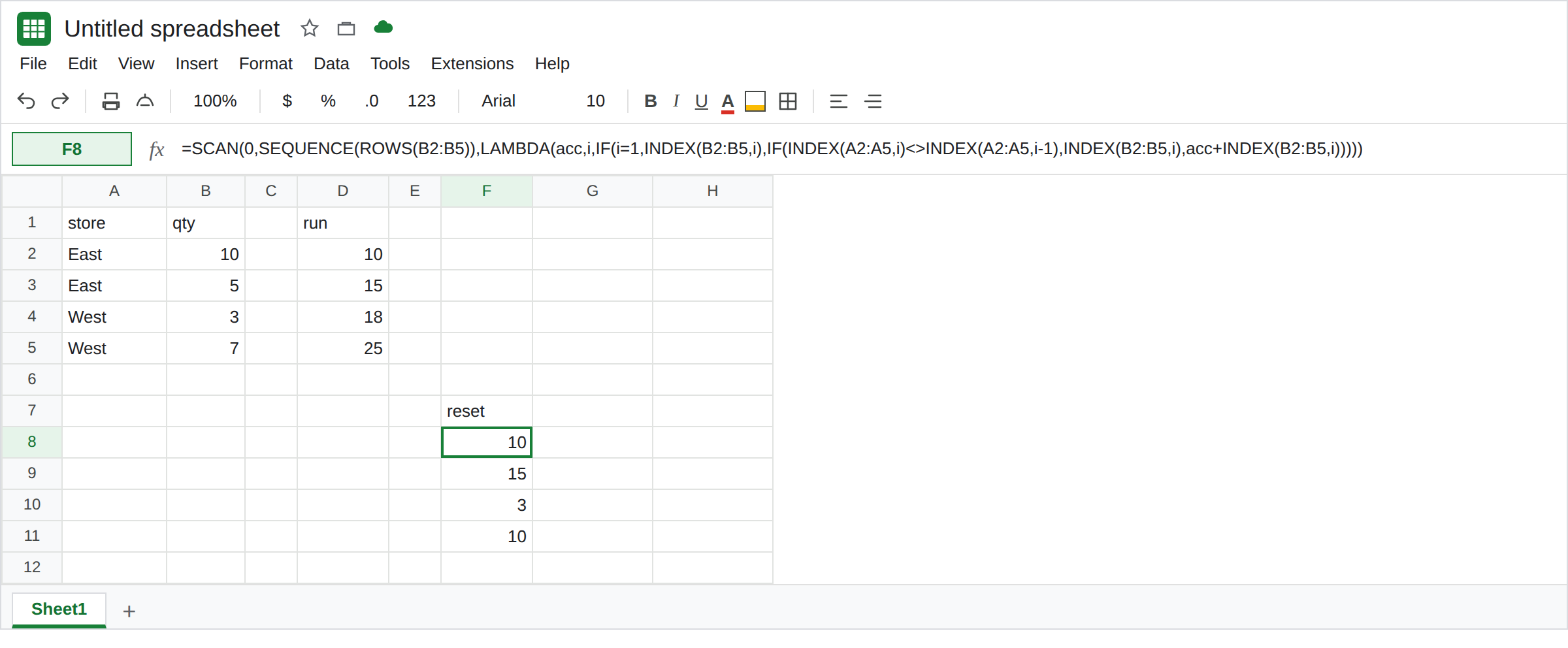
Task: Add a new sheet with plus button
Action: (129, 611)
